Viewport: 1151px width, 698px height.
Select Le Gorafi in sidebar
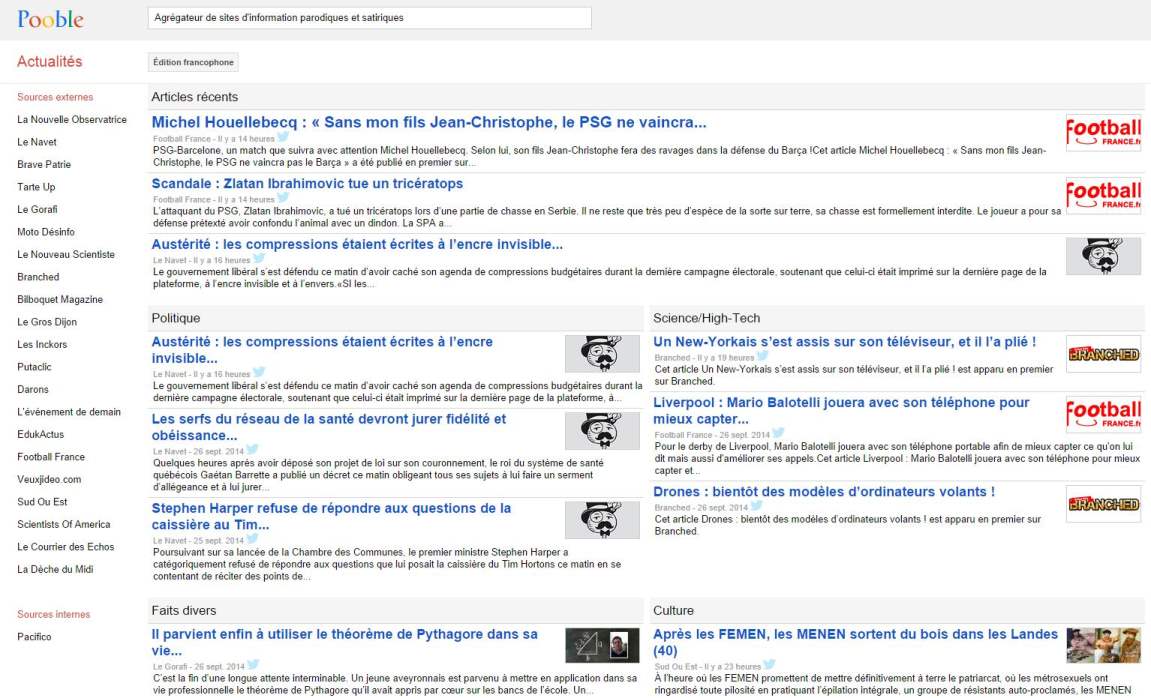coord(37,209)
